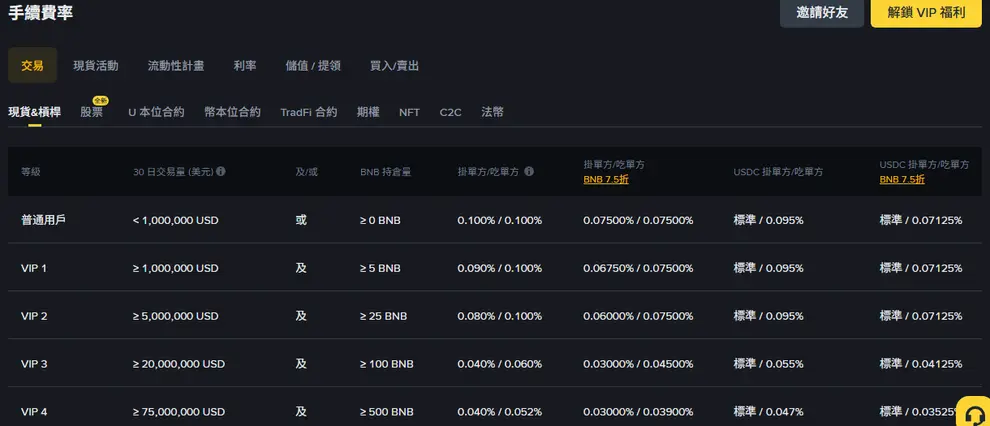Click the 標準 / 0.04125% USDC discount cell
Image resolution: width=990 pixels, height=426 pixels.
pyautogui.click(x=921, y=364)
